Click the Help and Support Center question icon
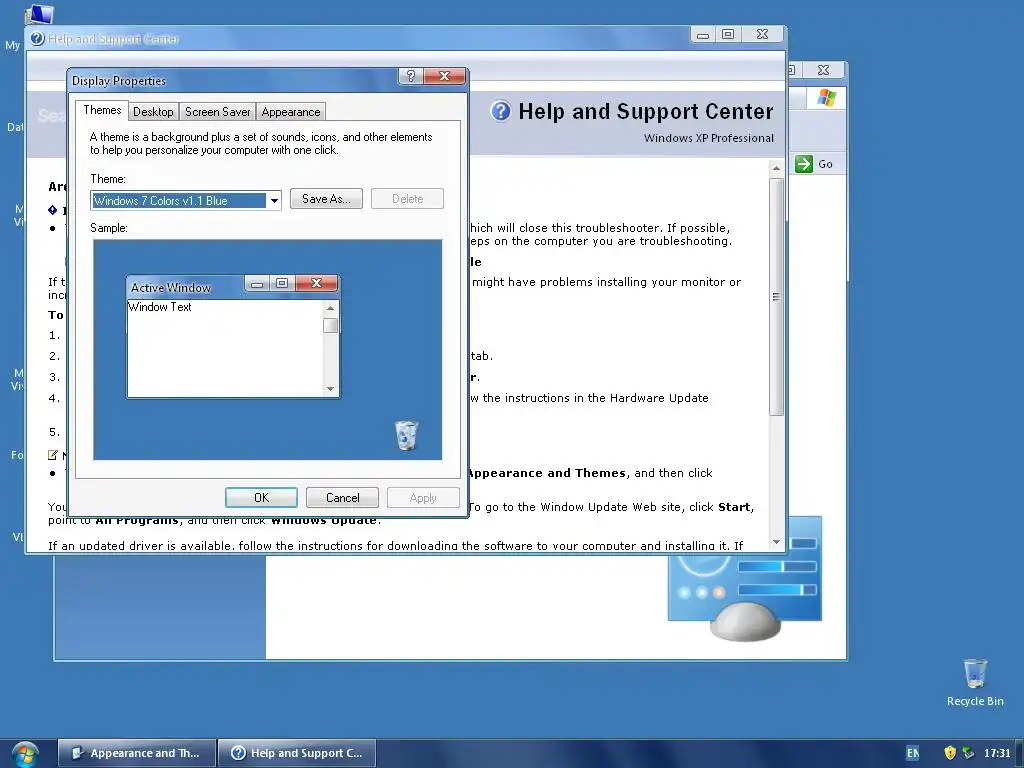Viewport: 1024px width, 768px height. [501, 111]
